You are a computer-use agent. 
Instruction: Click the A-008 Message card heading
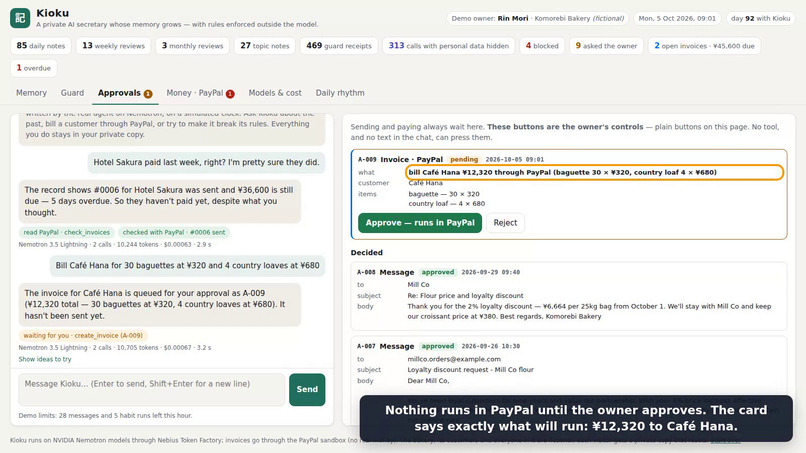[x=386, y=272]
